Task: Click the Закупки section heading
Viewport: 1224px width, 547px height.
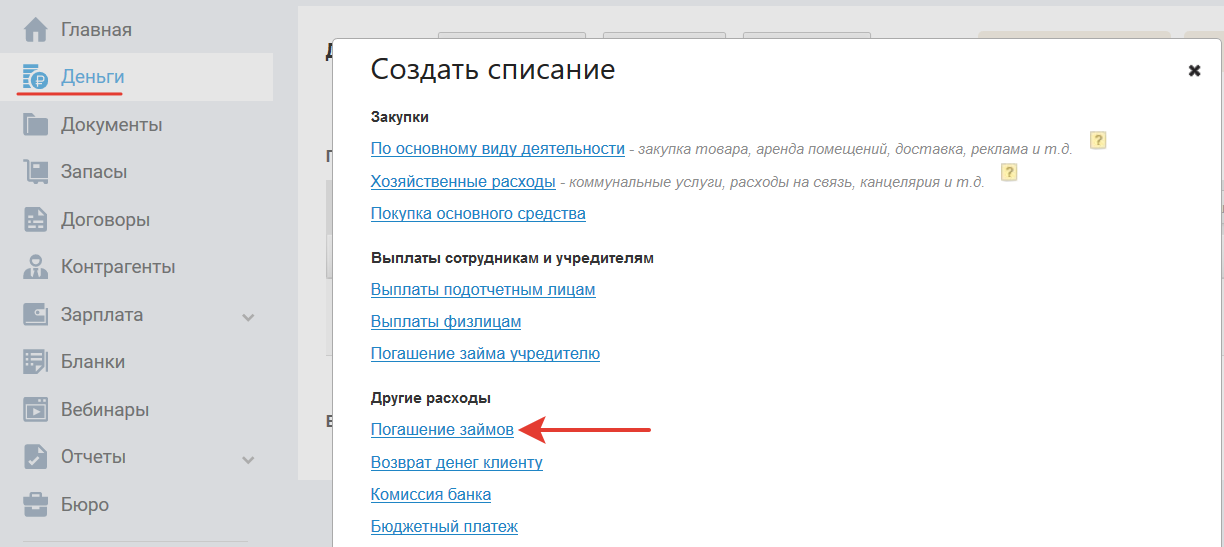Action: pyautogui.click(x=400, y=117)
